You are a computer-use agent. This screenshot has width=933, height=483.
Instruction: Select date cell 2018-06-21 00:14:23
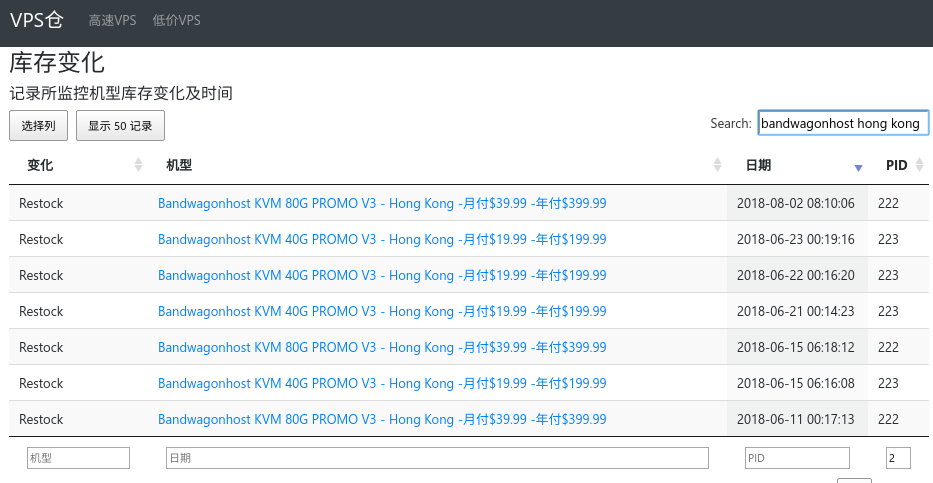pos(796,311)
